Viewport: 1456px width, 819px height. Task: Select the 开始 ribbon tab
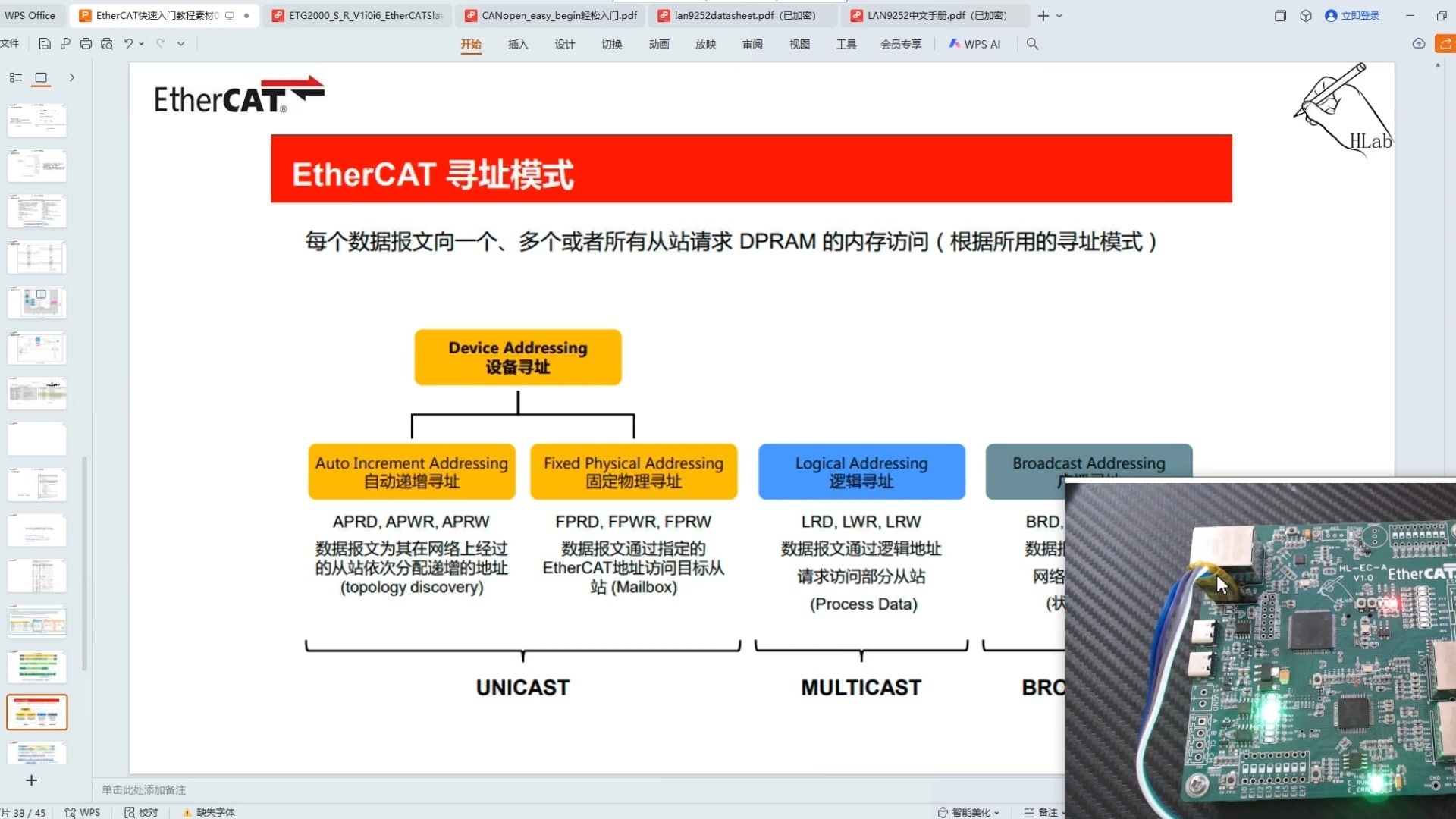[471, 44]
